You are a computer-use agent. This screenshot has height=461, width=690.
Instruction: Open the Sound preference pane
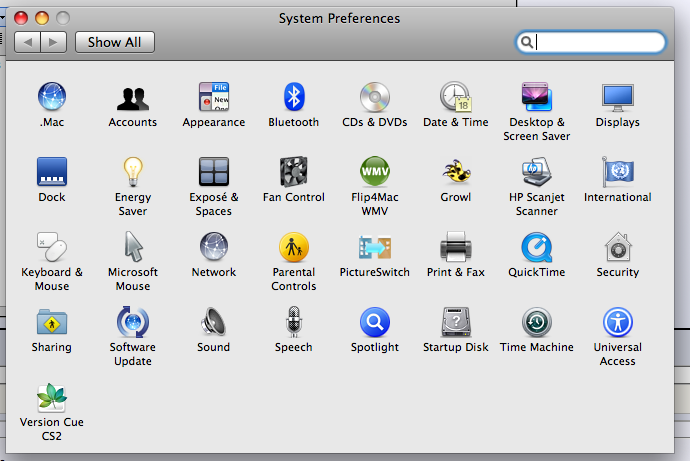pos(213,323)
